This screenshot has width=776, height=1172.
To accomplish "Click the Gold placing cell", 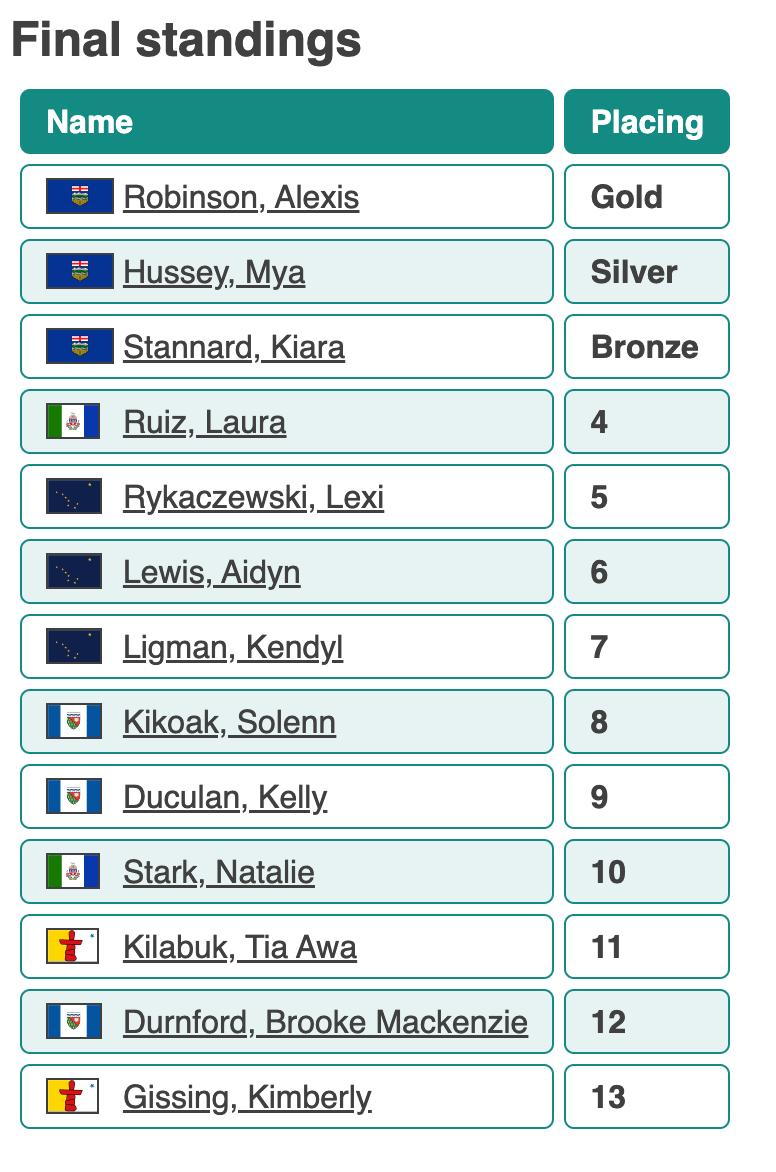I will [647, 197].
